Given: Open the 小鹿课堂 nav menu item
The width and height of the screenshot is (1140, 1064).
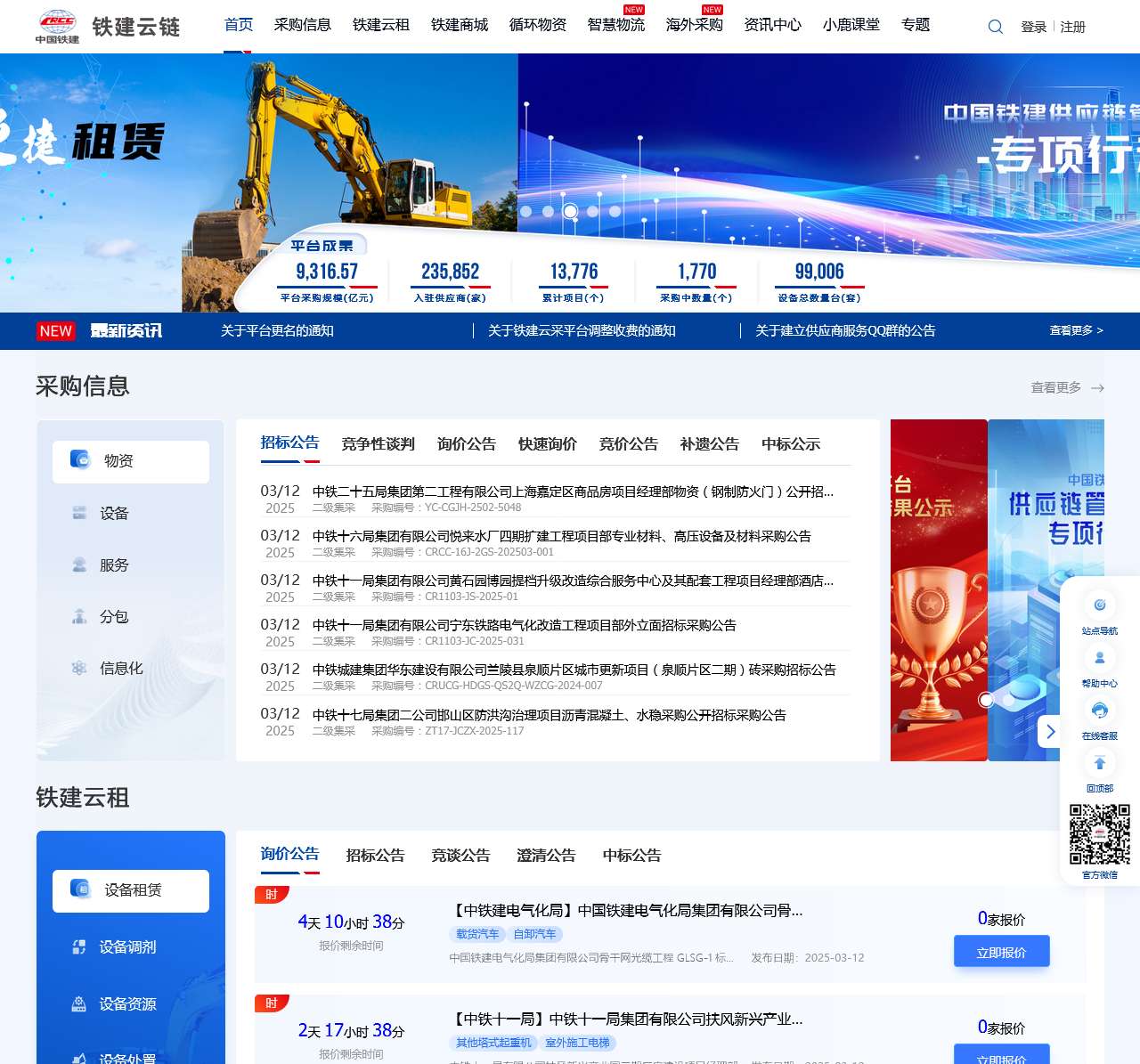Looking at the screenshot, I should click(x=851, y=25).
